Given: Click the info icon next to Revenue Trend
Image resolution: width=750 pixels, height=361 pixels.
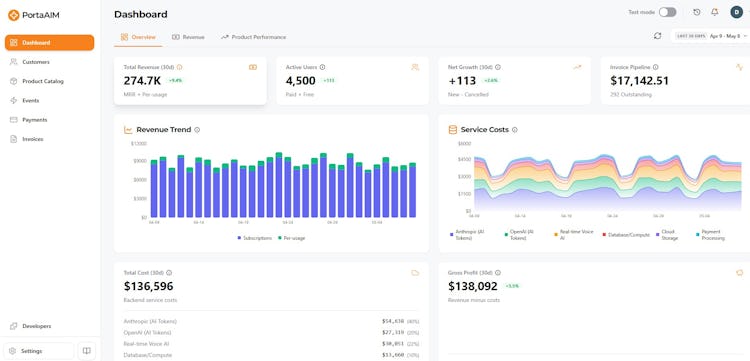Looking at the screenshot, I should 197,130.
